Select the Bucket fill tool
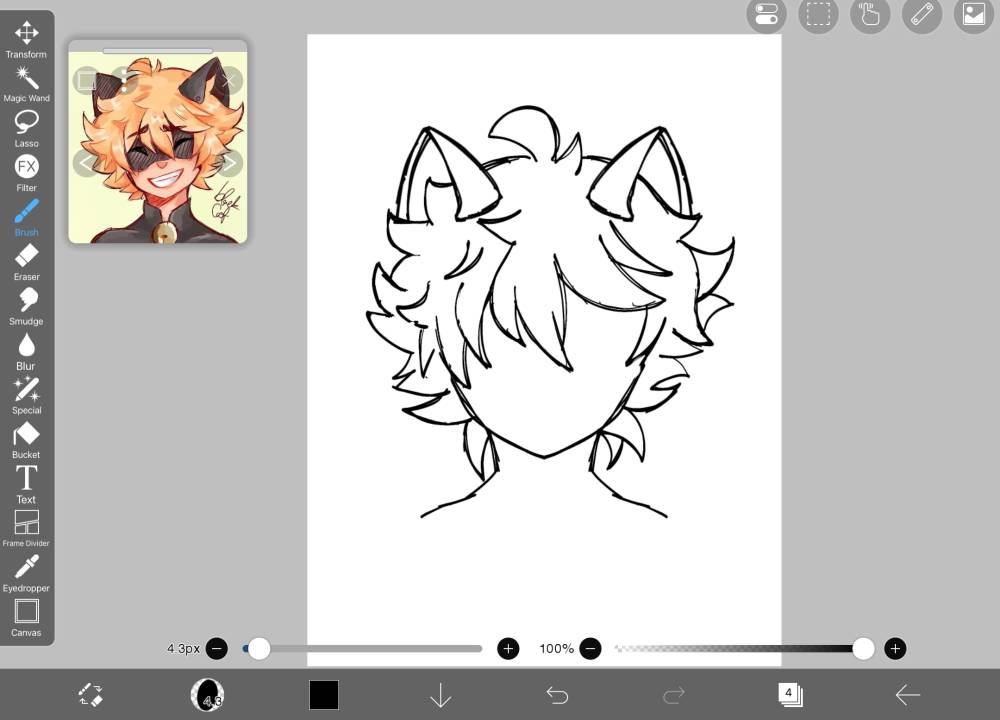Viewport: 1000px width, 720px height. 26,441
